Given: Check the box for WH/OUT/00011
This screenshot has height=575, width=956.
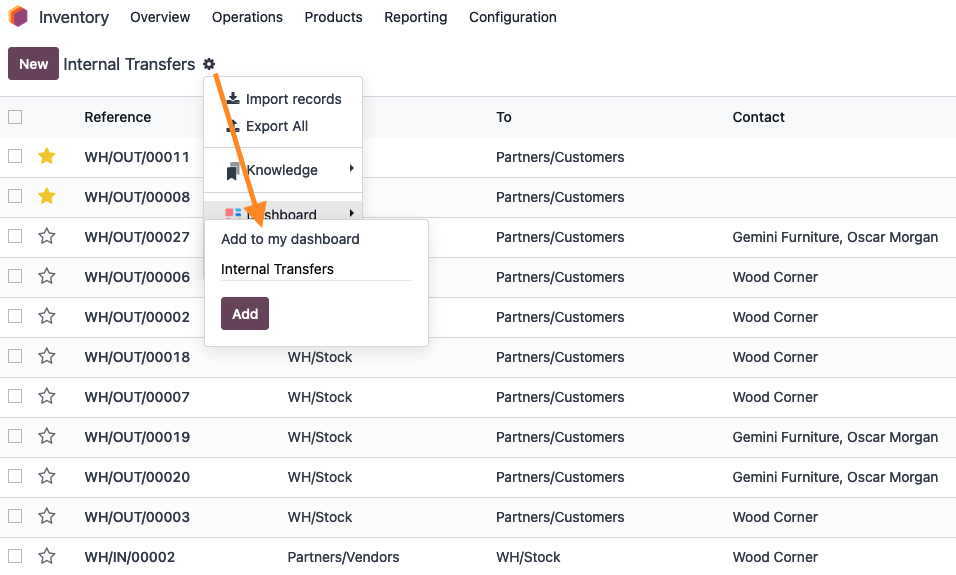Looking at the screenshot, I should click(x=15, y=157).
